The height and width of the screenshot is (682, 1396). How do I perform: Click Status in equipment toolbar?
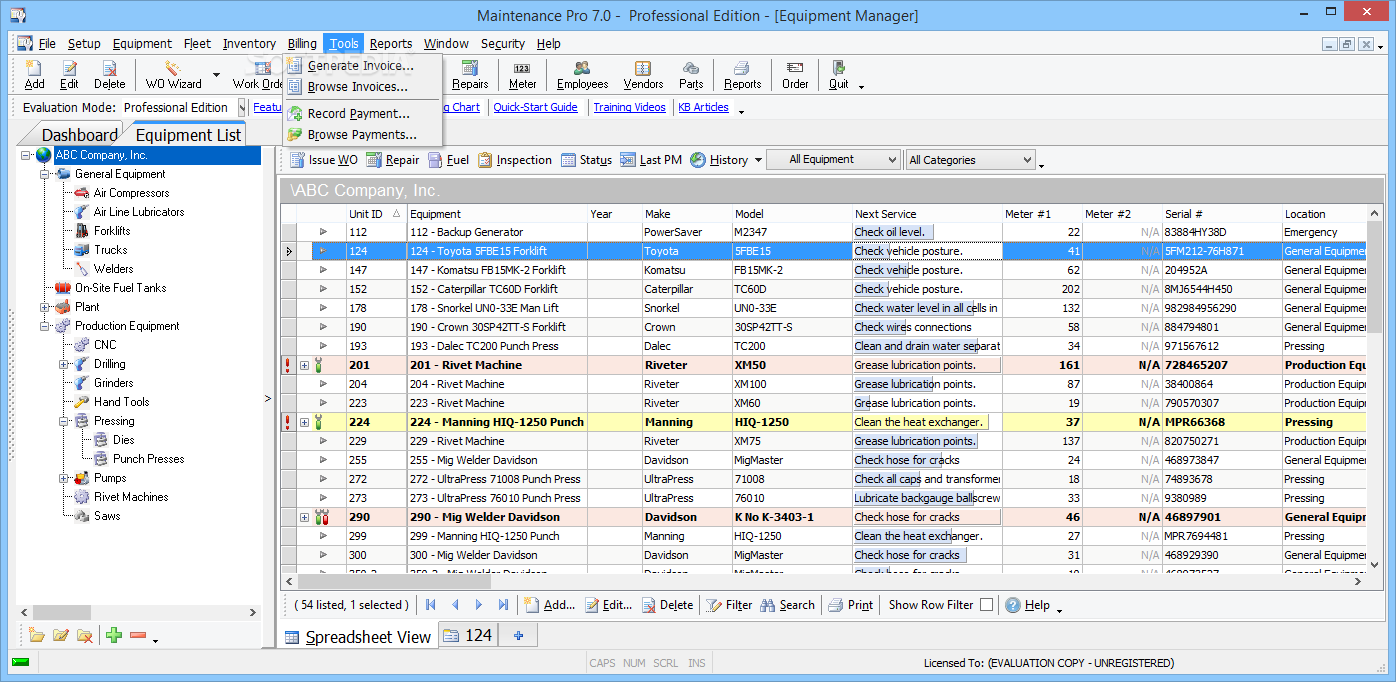[x=586, y=160]
